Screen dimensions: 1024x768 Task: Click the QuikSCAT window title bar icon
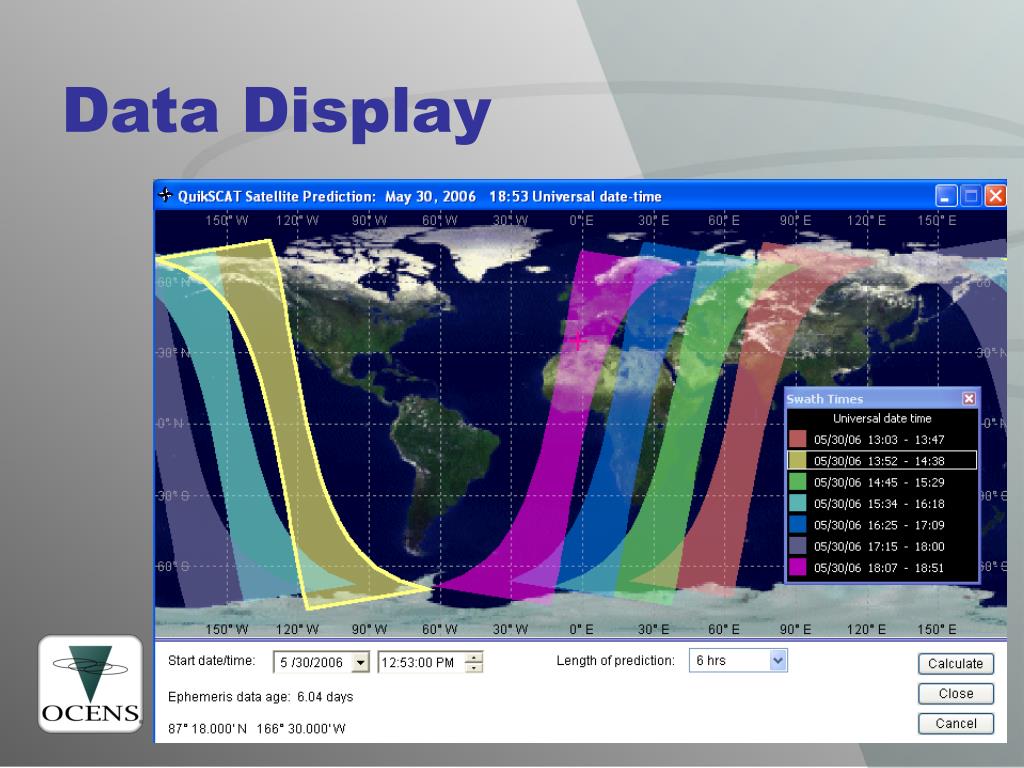tap(165, 195)
